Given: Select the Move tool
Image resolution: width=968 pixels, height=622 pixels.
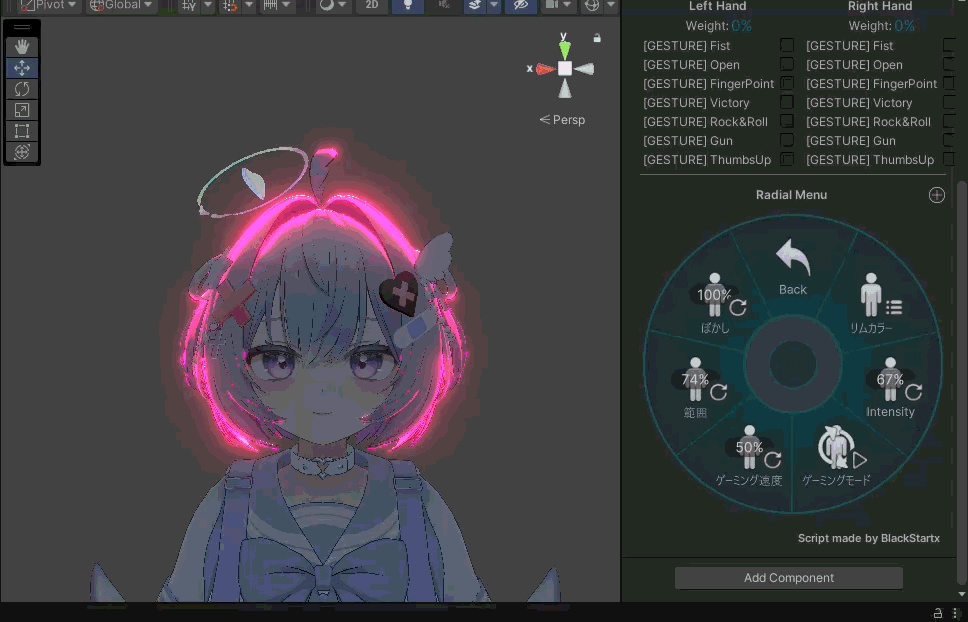Looking at the screenshot, I should [x=22, y=68].
